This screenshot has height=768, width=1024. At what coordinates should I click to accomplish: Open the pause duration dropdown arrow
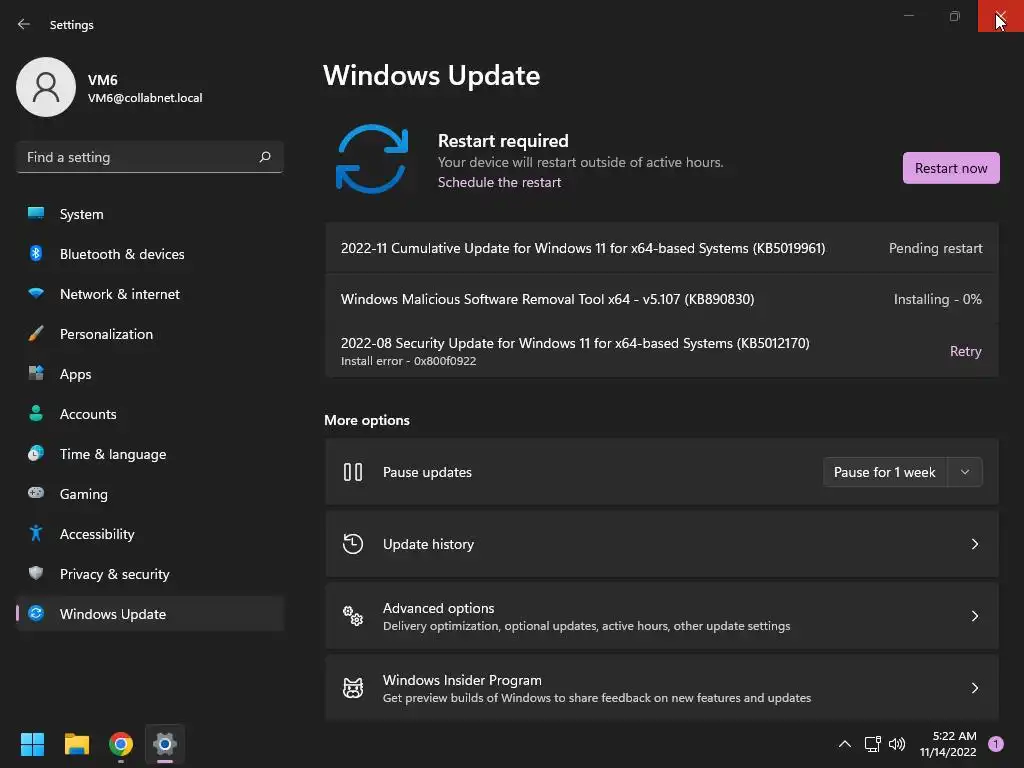[x=965, y=472]
